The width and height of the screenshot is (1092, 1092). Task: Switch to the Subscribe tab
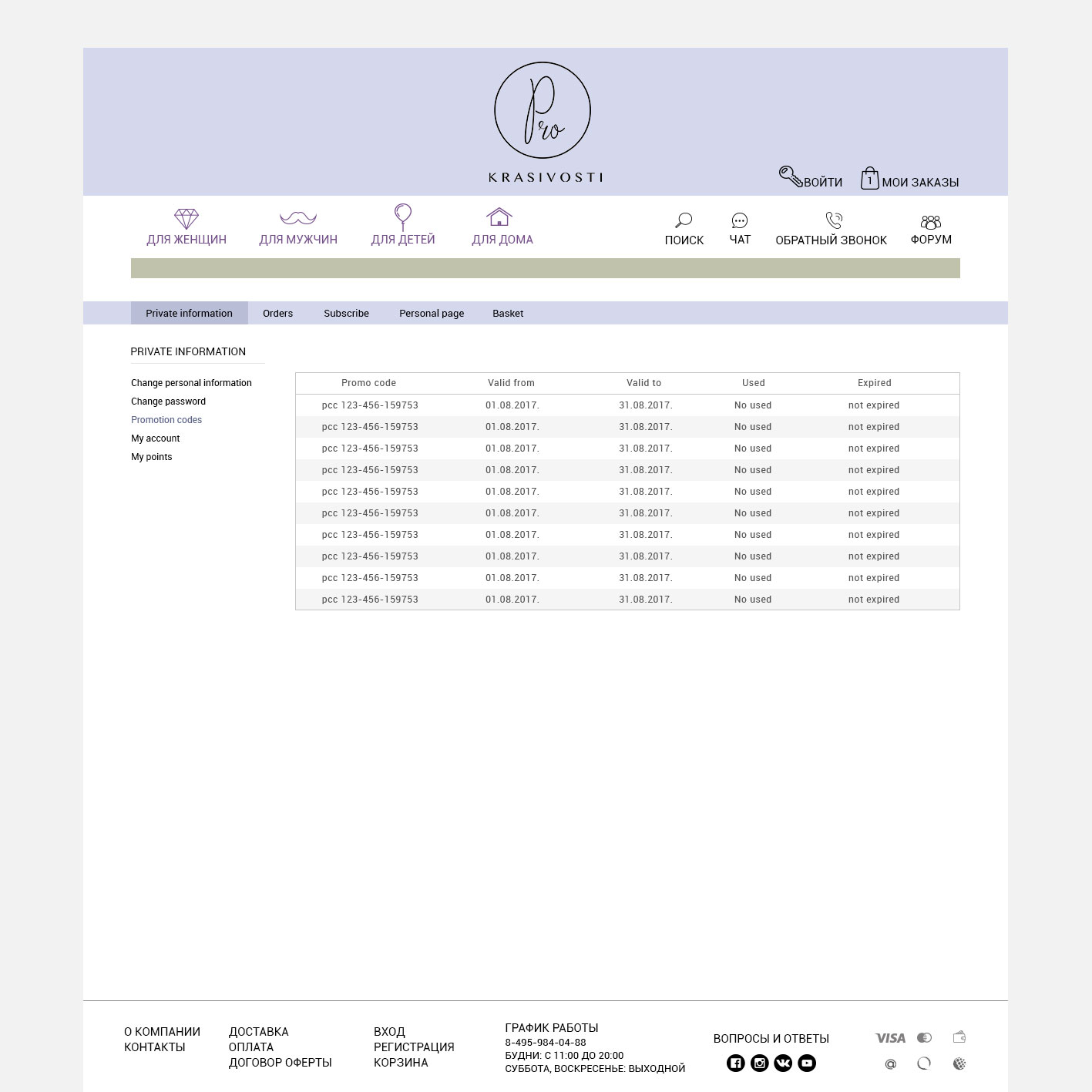(346, 313)
